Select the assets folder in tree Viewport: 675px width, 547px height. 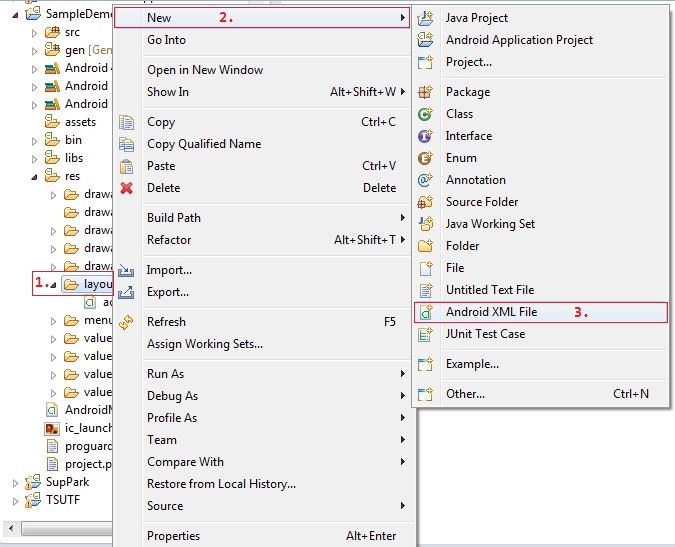click(80, 122)
